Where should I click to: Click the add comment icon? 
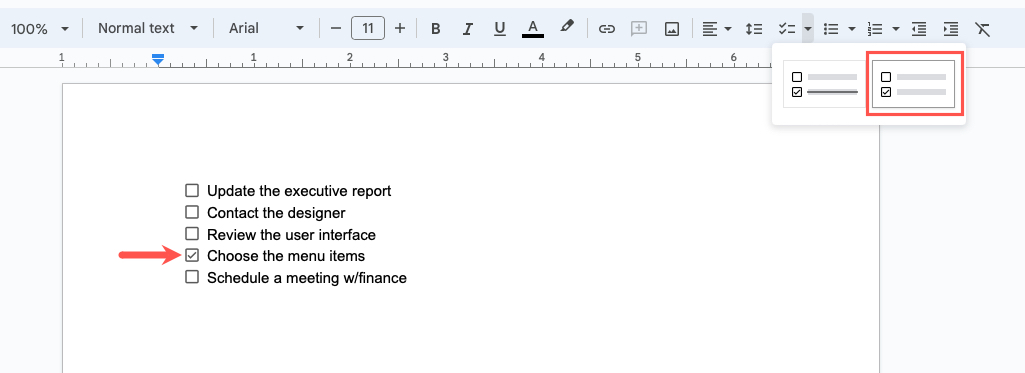pos(639,29)
